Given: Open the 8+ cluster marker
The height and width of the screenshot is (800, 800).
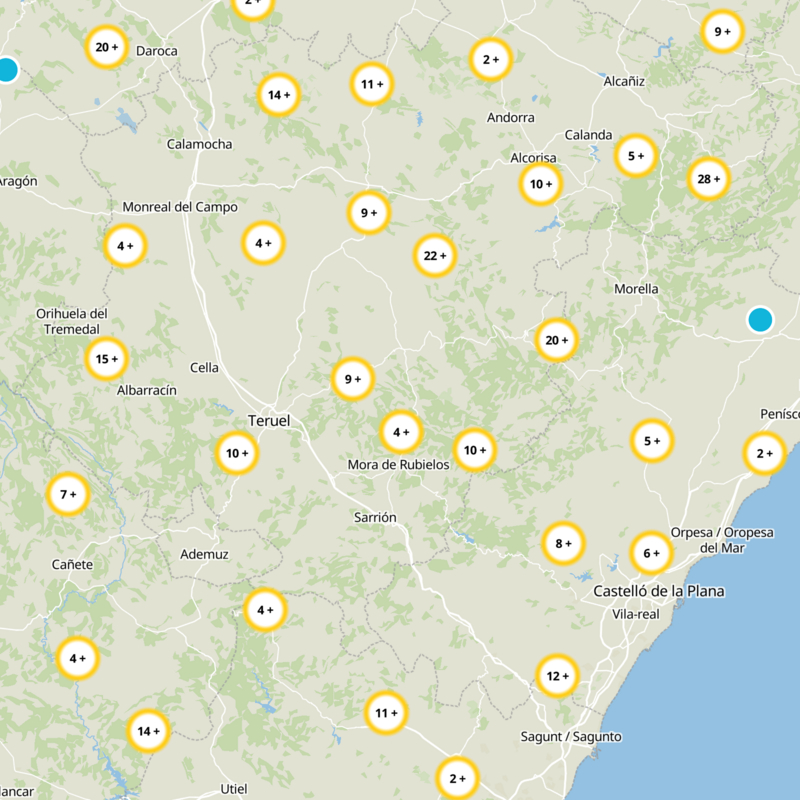Looking at the screenshot, I should 563,543.
